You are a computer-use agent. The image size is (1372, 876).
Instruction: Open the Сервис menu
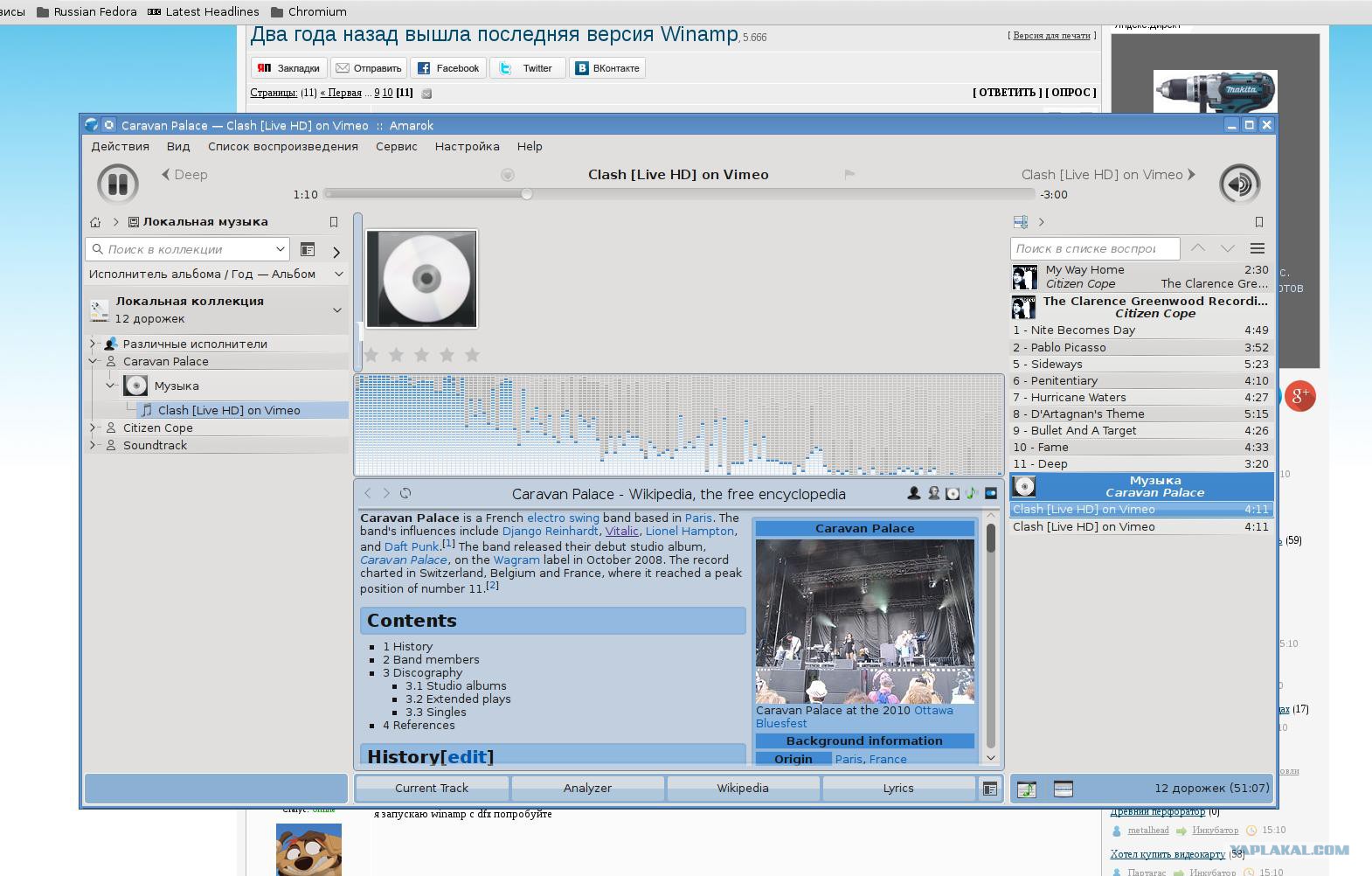[396, 146]
